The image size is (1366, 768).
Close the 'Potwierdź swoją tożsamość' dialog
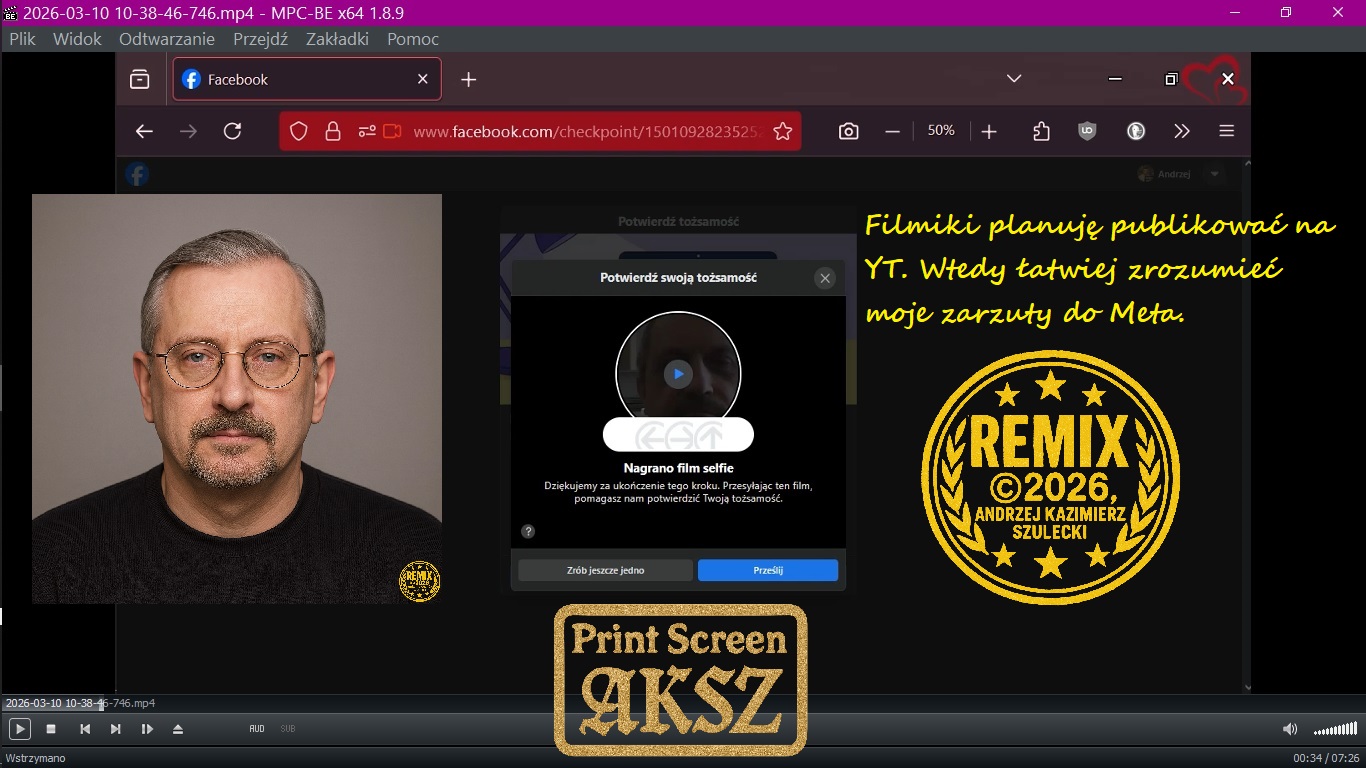(825, 278)
